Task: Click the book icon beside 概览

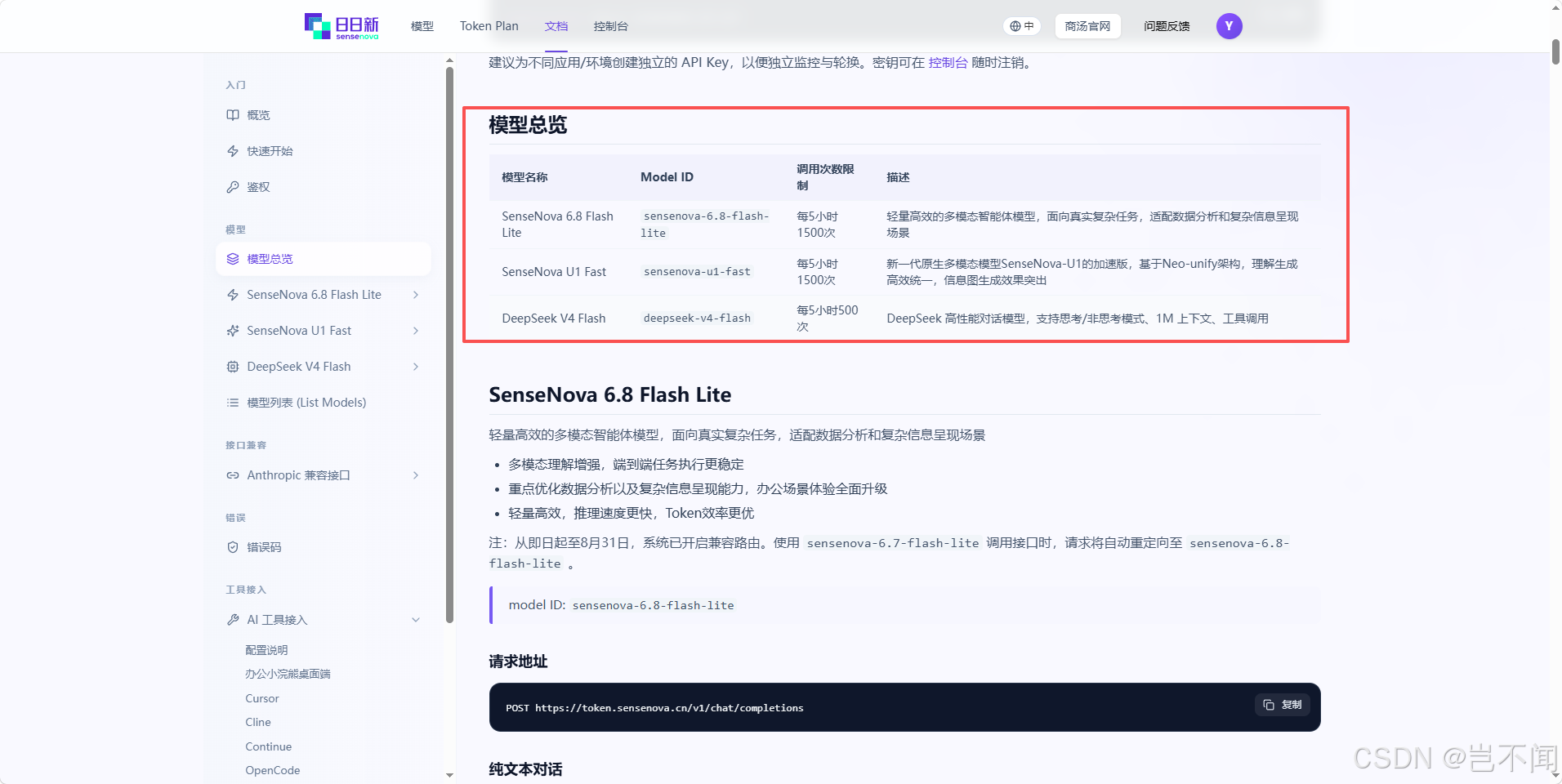Action: tap(233, 115)
